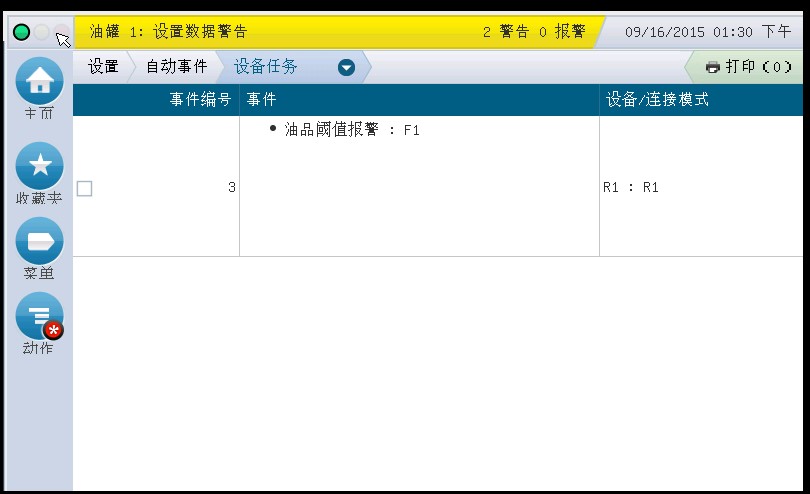This screenshot has width=810, height=494.
Task: Expand the 设备任务 dropdown arrow
Action: pyautogui.click(x=346, y=67)
